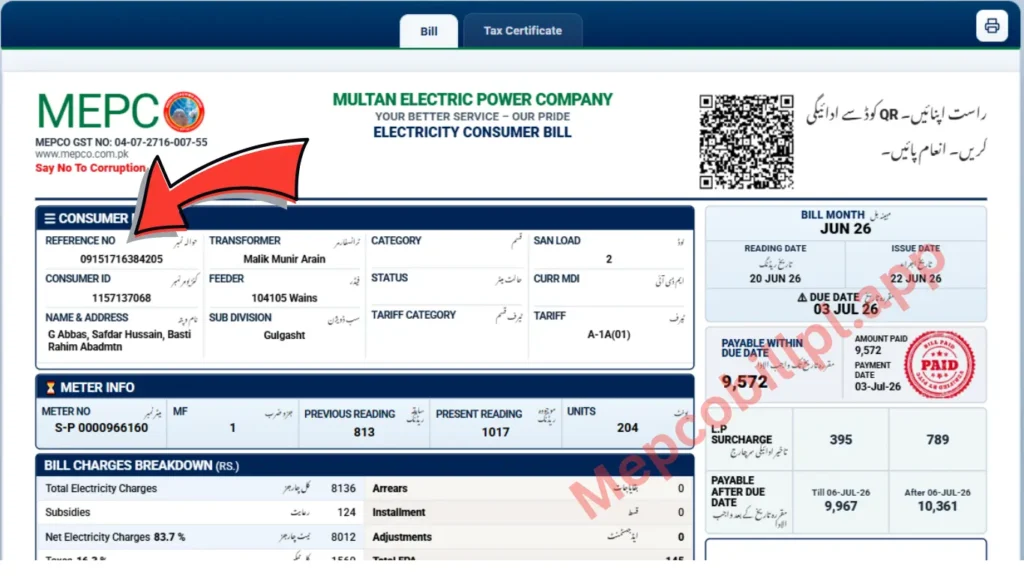Image resolution: width=1024 pixels, height=576 pixels.
Task: Click MF value 1
Action: click(232, 428)
